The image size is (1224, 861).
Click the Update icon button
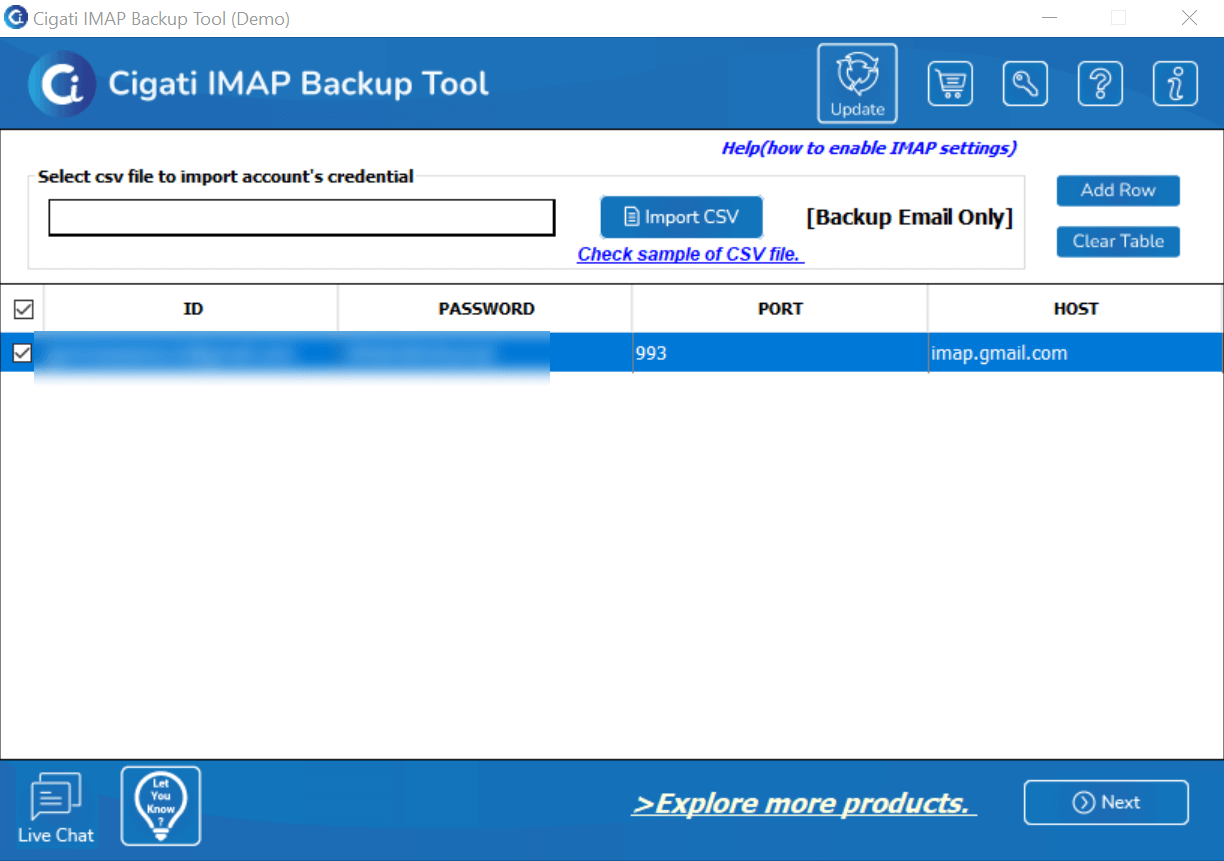tap(857, 83)
